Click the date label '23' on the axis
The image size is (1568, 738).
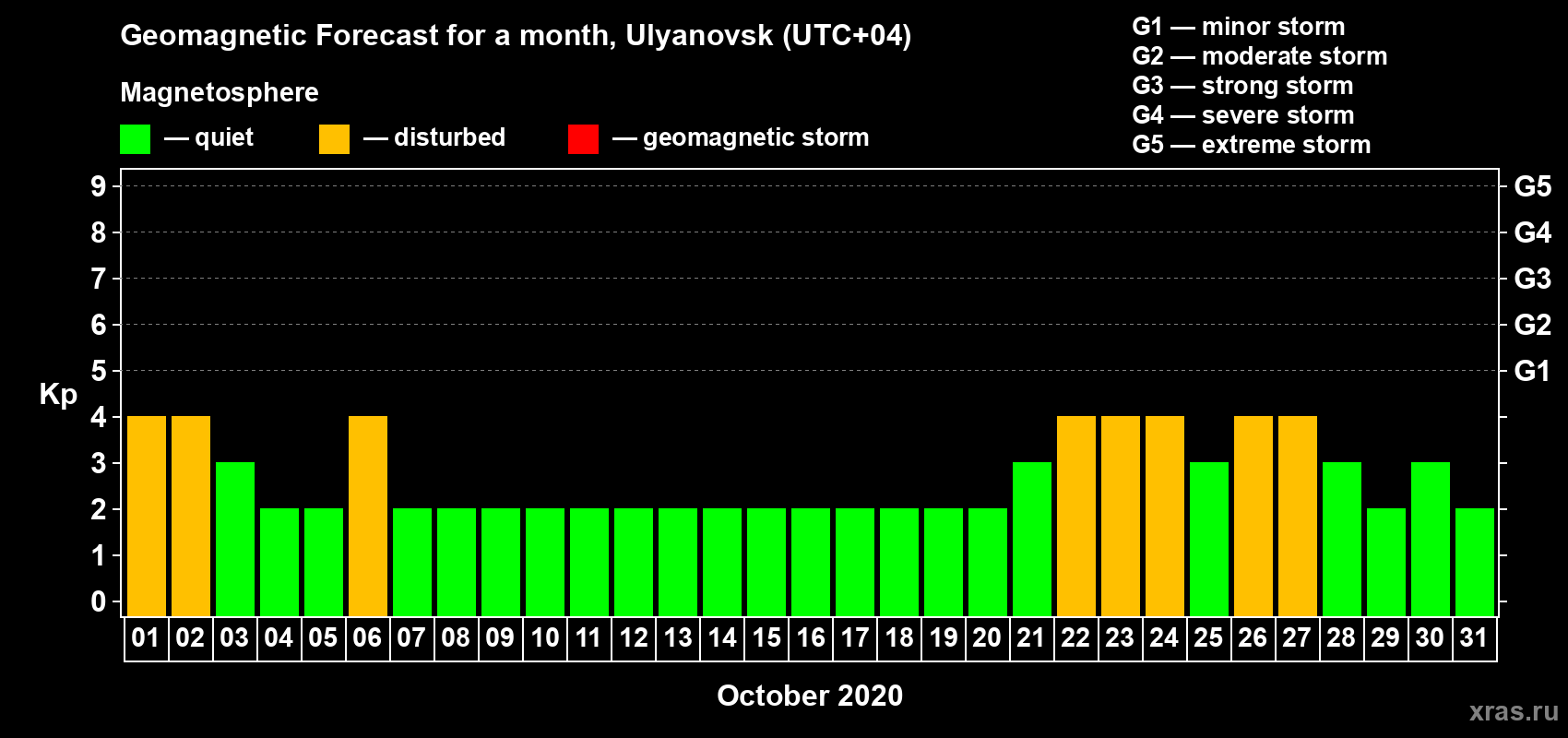point(1120,638)
